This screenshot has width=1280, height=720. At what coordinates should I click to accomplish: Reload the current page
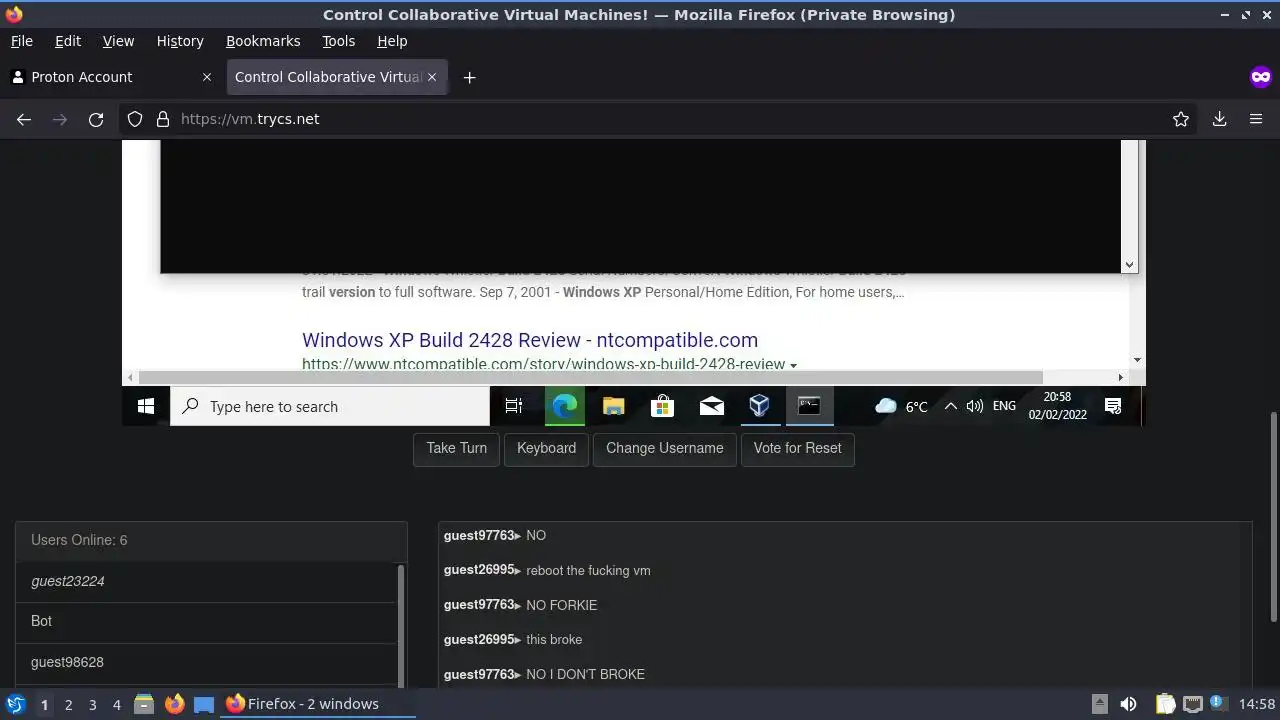click(96, 119)
